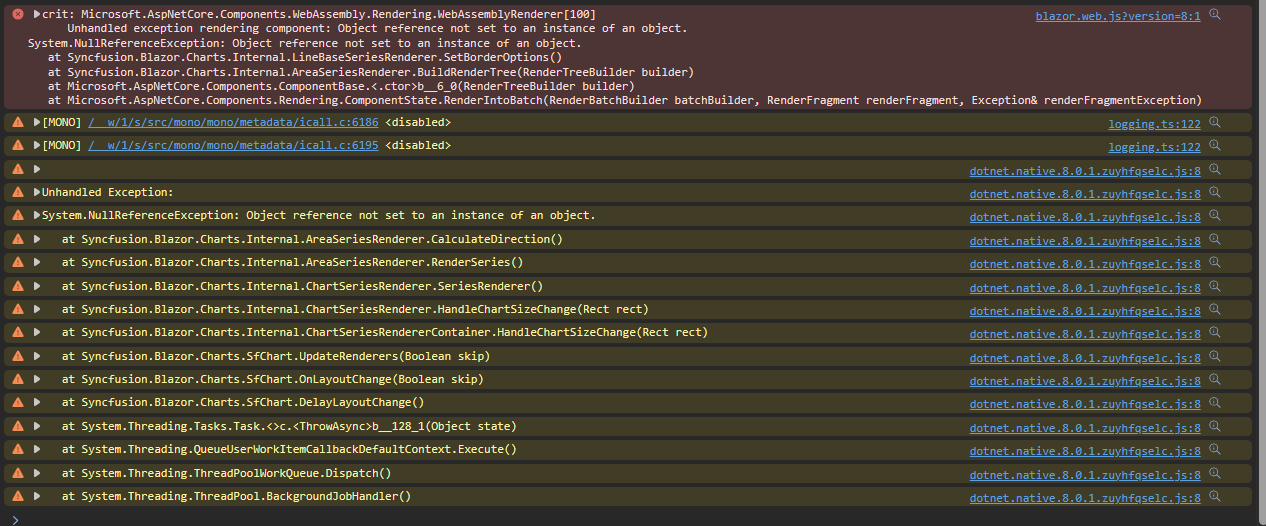Expand the crit WebAssemblyRenderer error message
The width and height of the screenshot is (1266, 526).
pos(37,15)
